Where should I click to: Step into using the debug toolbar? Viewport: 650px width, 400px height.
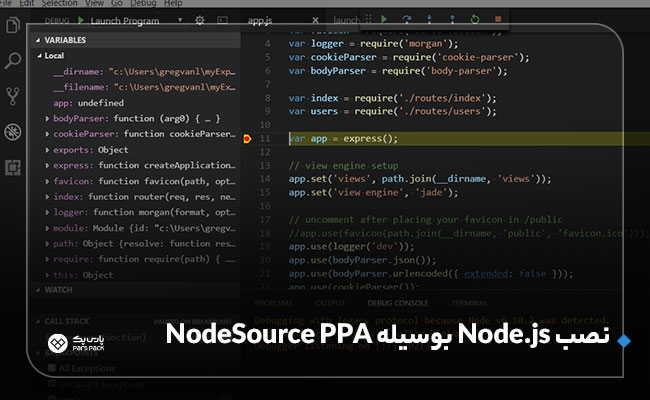coord(429,19)
